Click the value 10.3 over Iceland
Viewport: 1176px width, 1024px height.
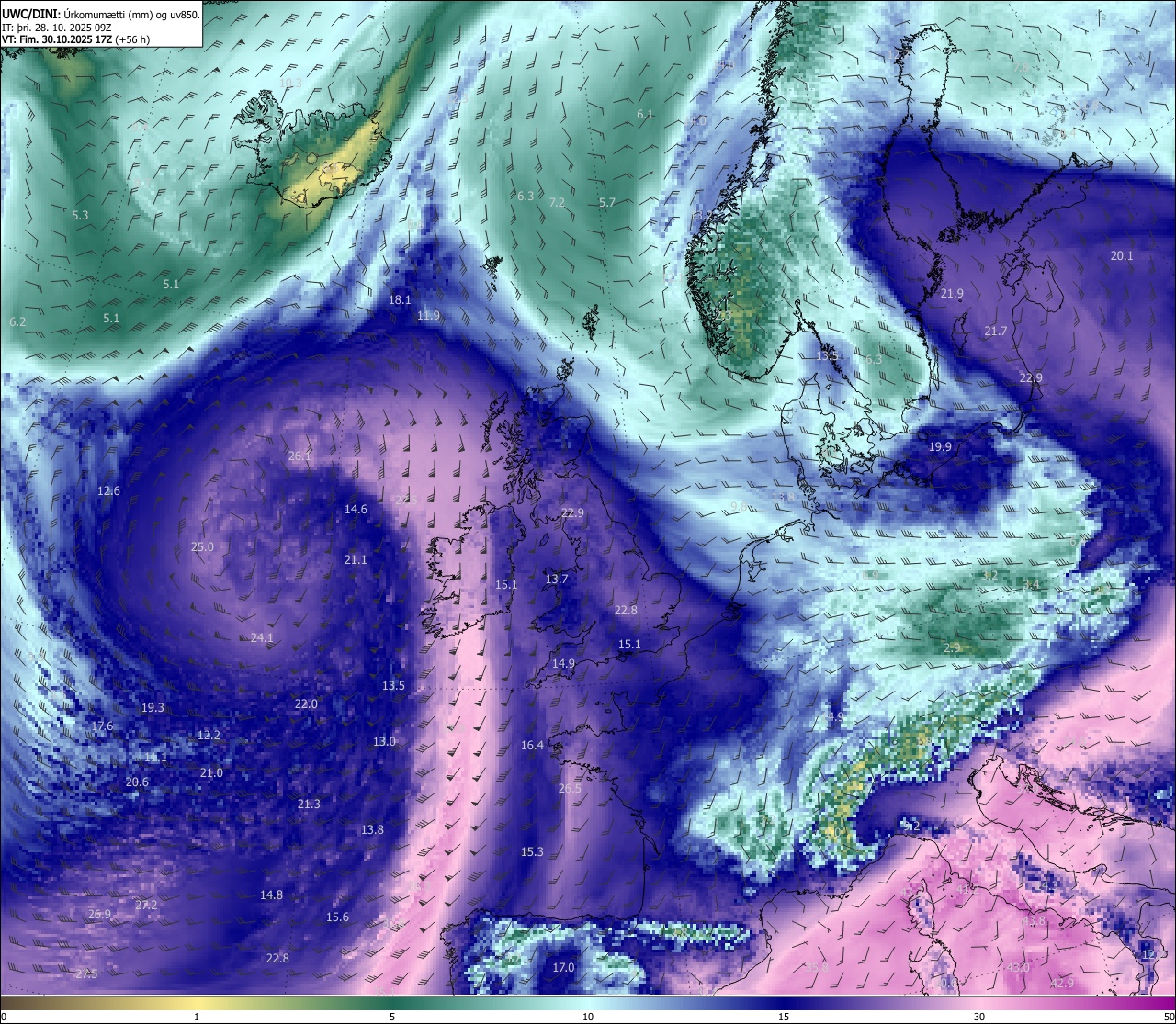tap(289, 83)
